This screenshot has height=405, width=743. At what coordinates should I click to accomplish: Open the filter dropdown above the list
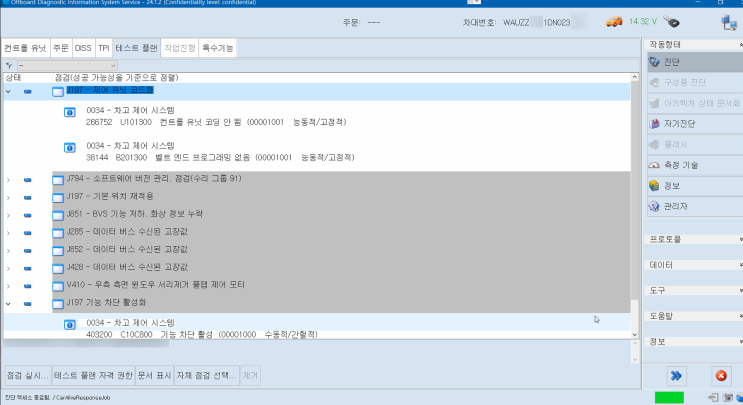[67, 65]
